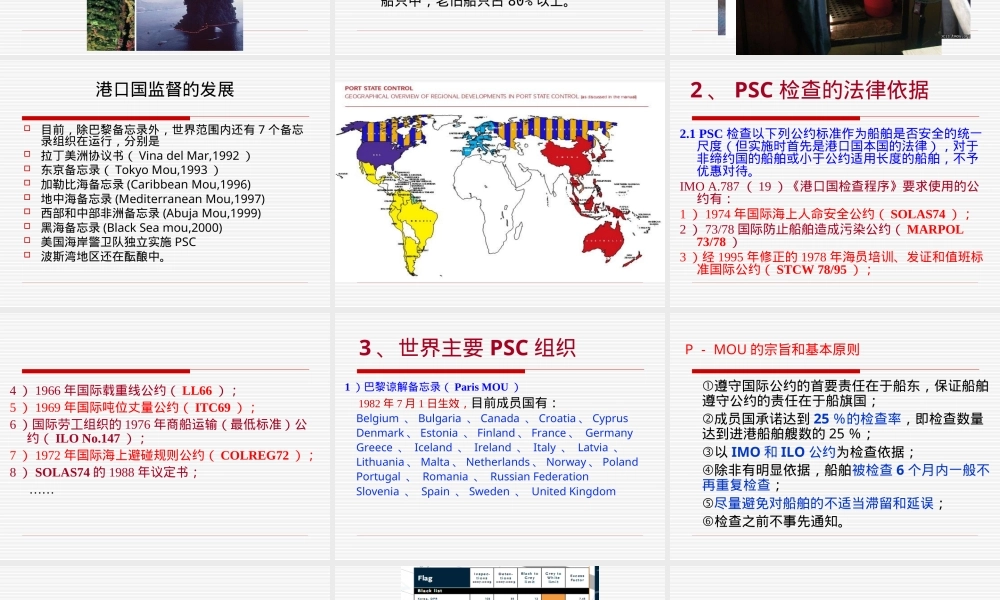1000x600 pixels.
Task: Click the IMO A.787 (19) 港口国检查程序 line
Action: pos(829,192)
